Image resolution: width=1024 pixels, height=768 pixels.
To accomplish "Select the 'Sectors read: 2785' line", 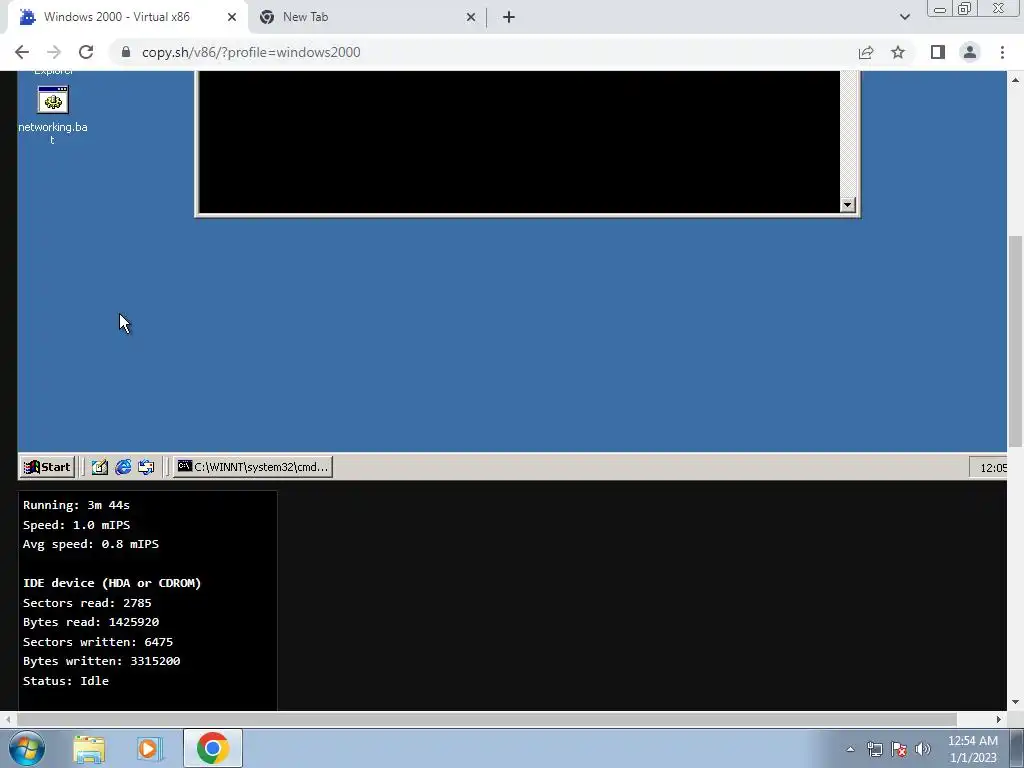I will click(87, 603).
